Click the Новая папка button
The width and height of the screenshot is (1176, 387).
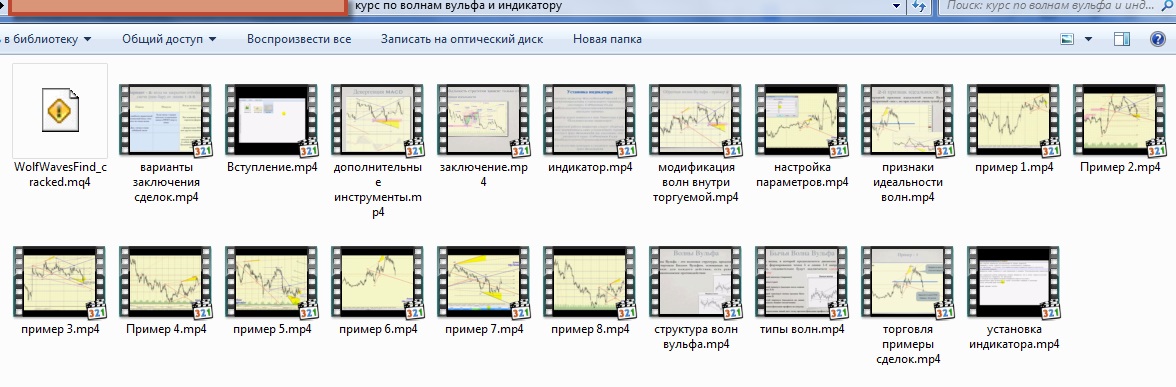click(x=607, y=39)
